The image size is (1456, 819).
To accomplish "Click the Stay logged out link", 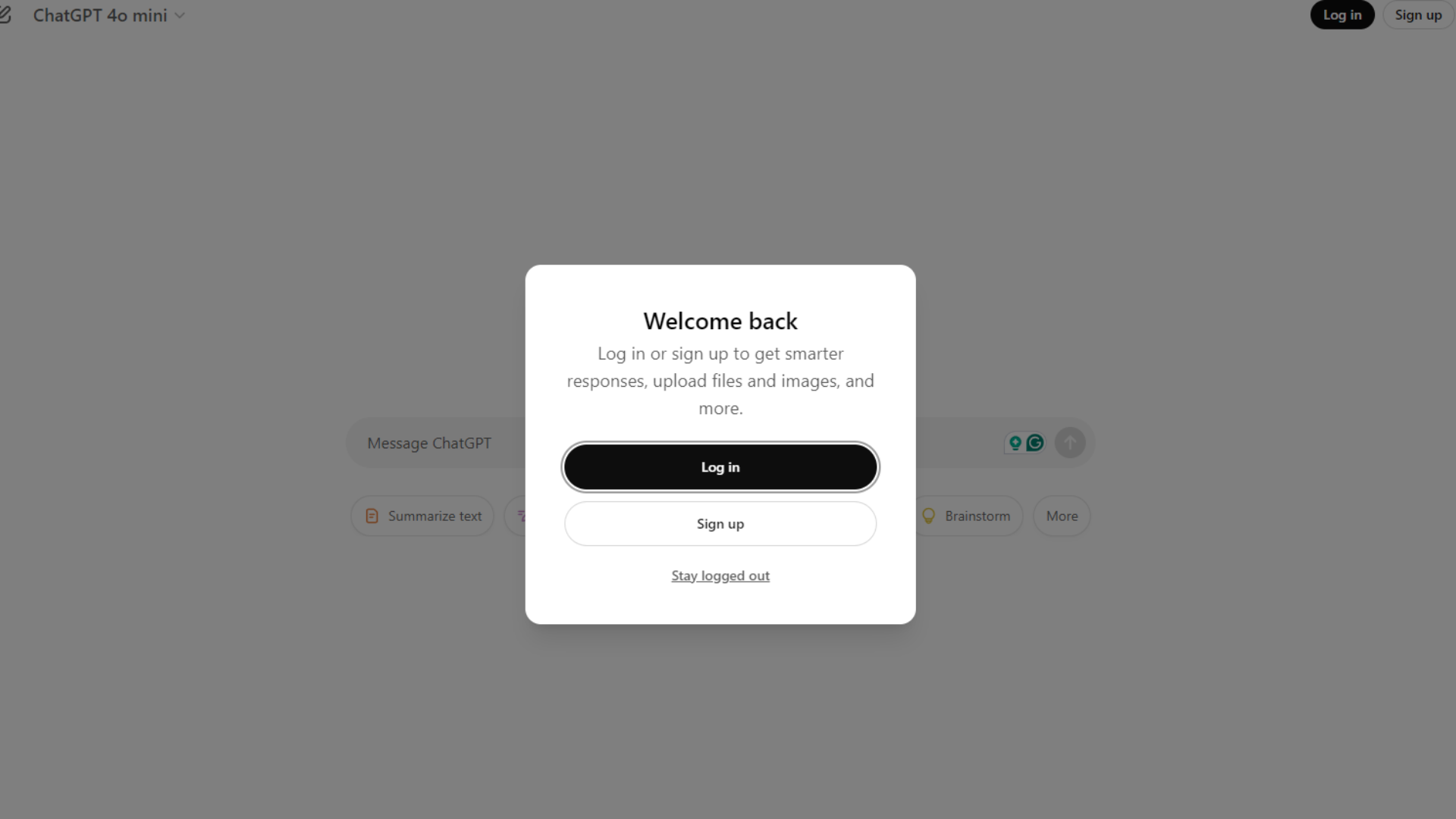I will coord(720,575).
